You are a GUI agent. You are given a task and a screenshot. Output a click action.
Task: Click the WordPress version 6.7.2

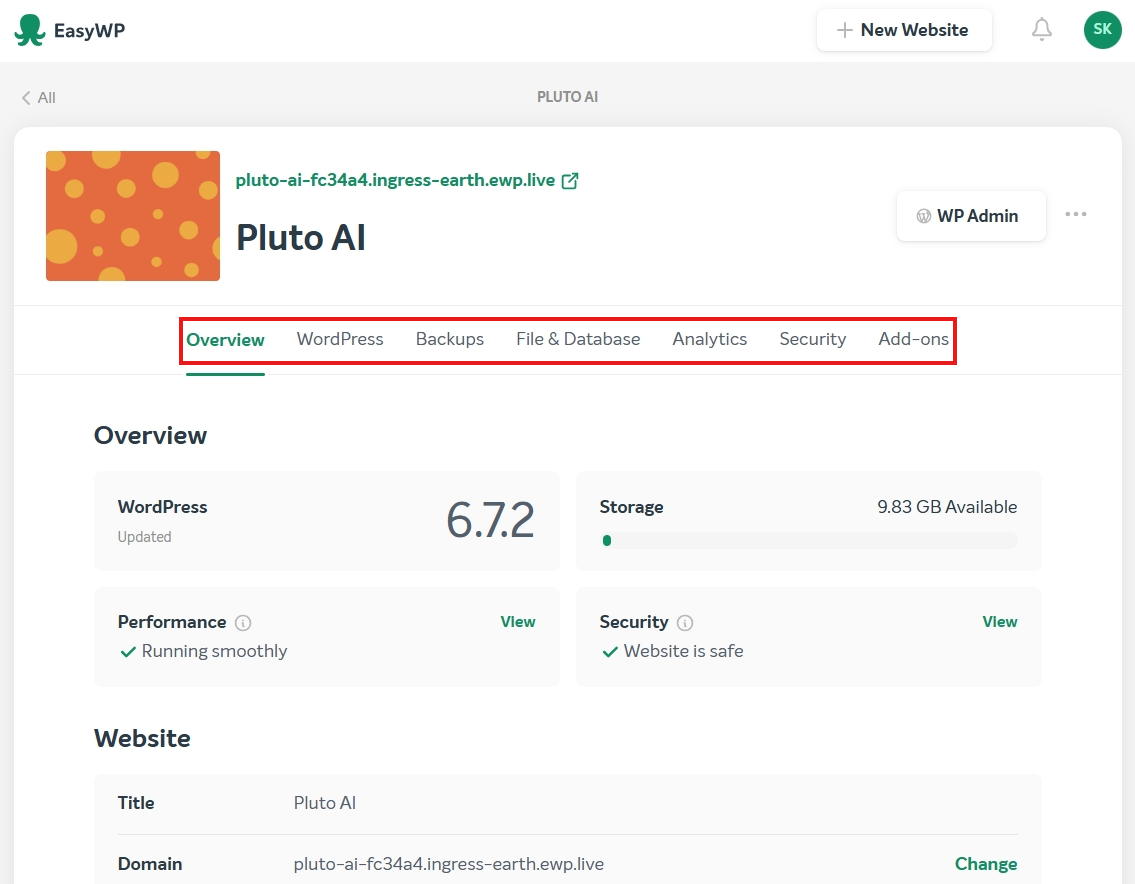pyautogui.click(x=490, y=521)
